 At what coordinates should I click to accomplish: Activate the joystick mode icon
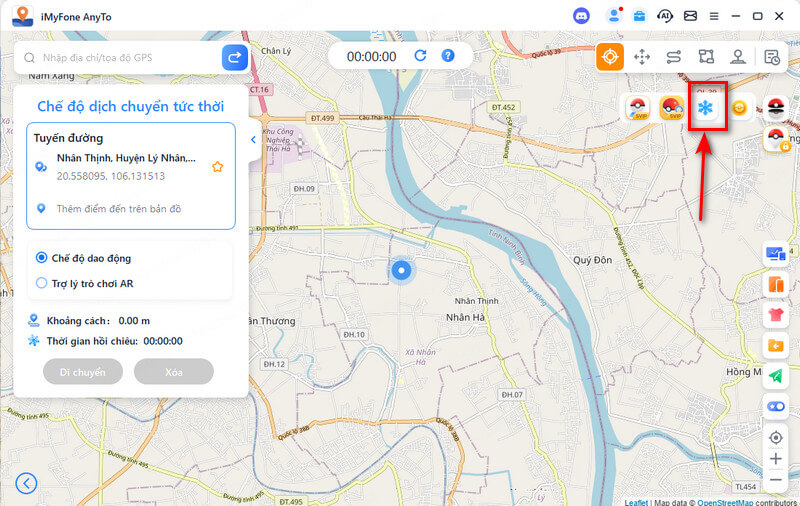[x=738, y=57]
